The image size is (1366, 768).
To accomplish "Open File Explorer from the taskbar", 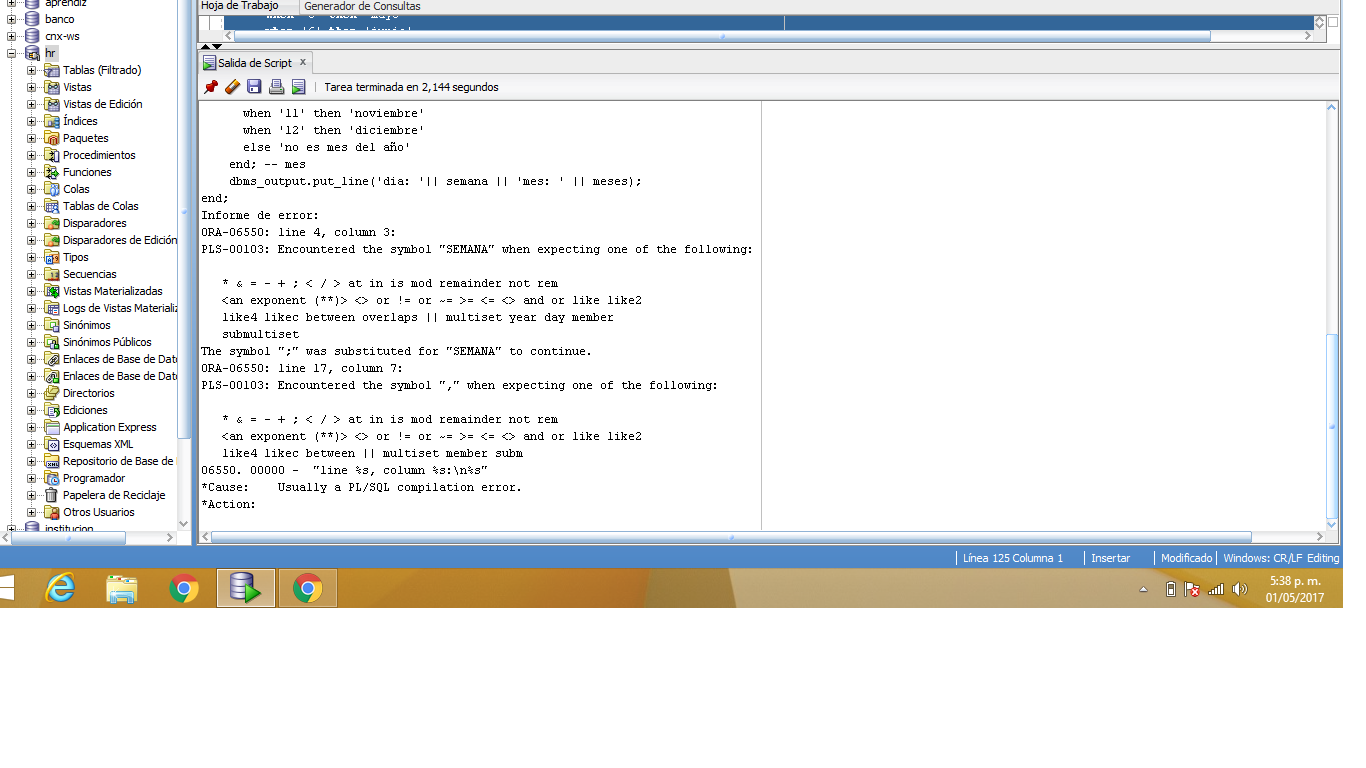I will point(122,588).
